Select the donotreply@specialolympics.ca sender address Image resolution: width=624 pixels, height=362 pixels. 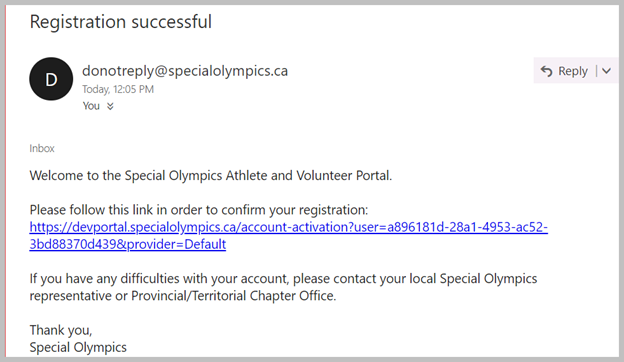(x=185, y=70)
